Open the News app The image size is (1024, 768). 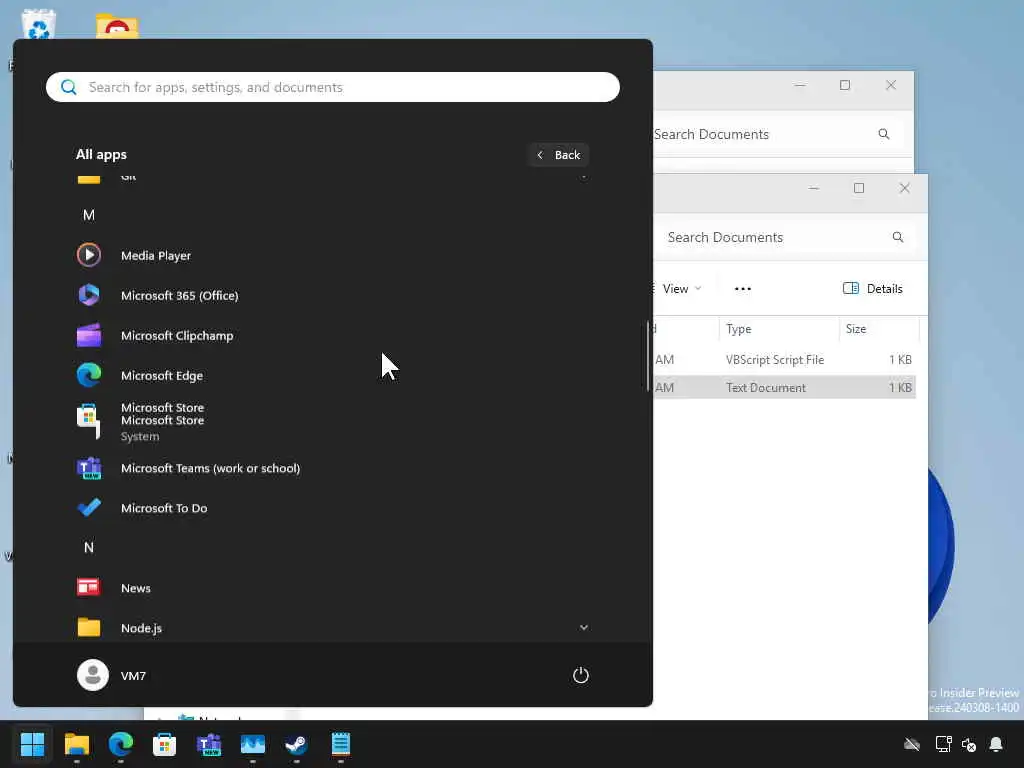click(332, 588)
